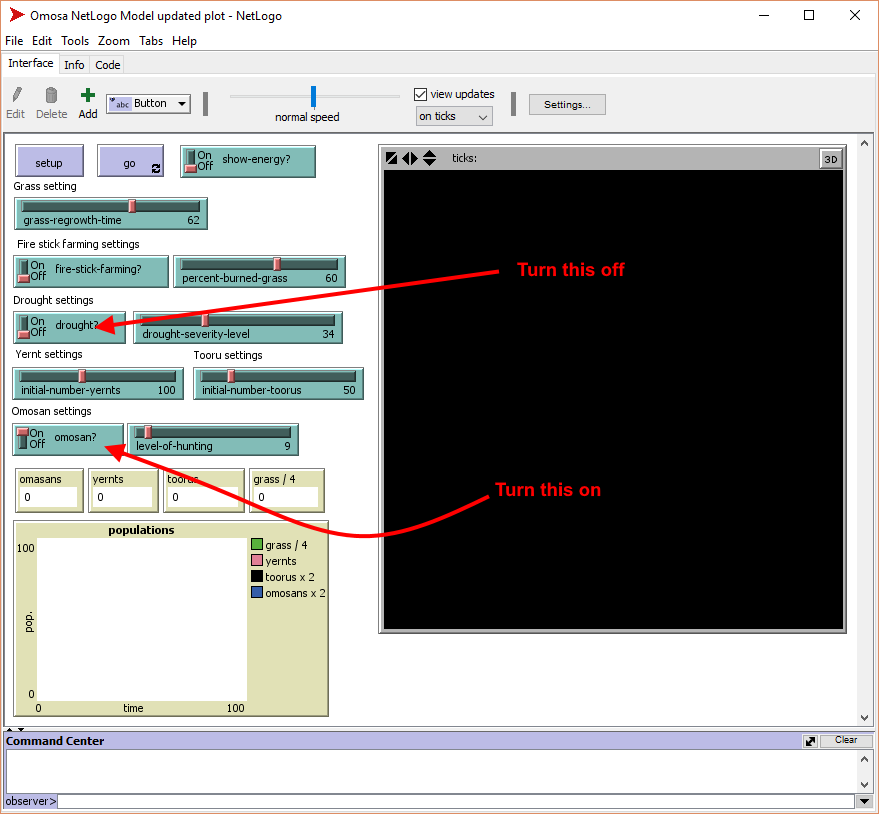The image size is (879, 814).
Task: Click the populations plot area
Action: 142,619
